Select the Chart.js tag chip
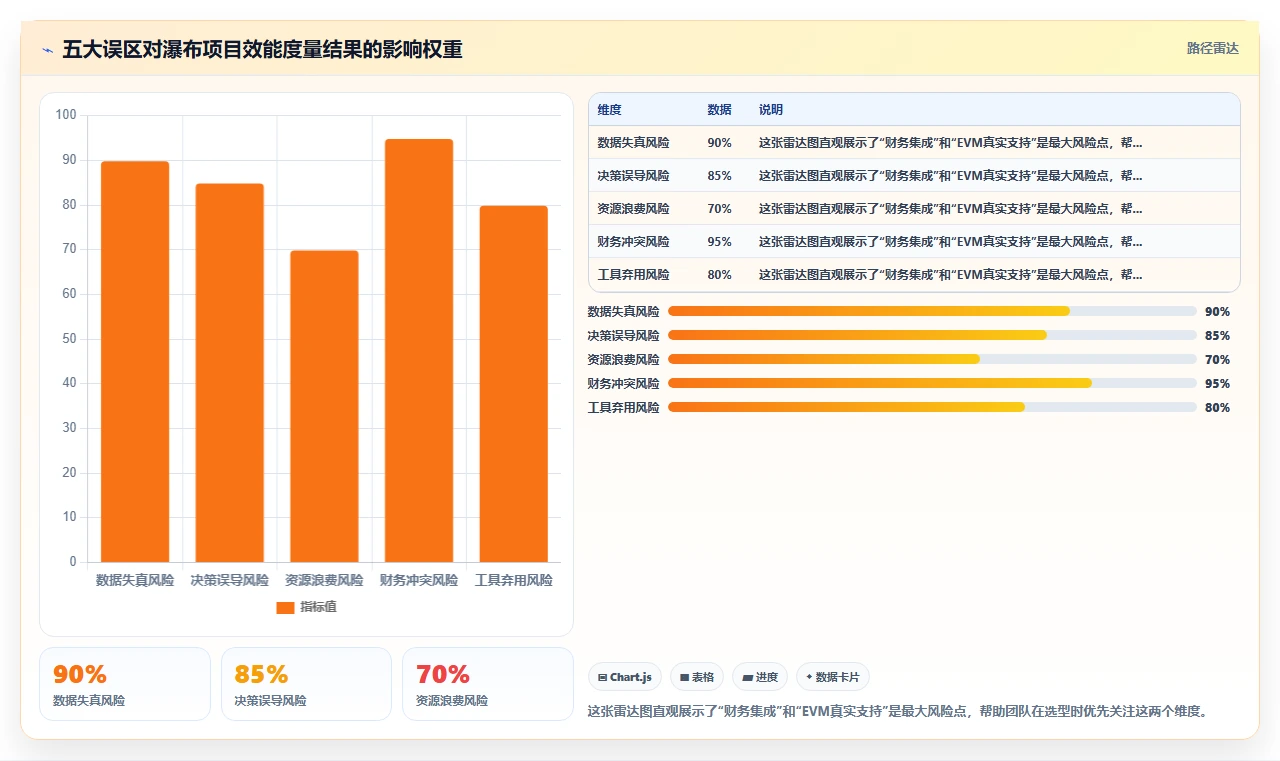Screen dimensions: 1280x761 point(625,677)
